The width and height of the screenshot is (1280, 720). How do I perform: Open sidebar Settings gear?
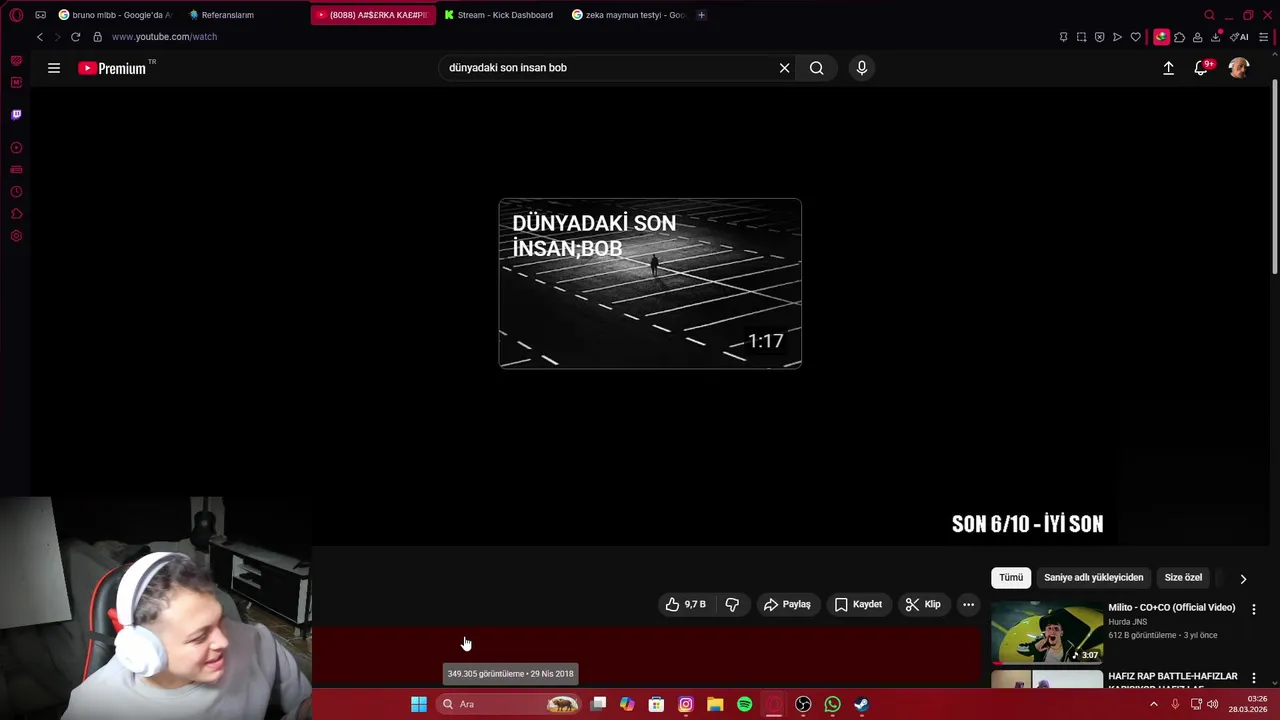point(16,236)
